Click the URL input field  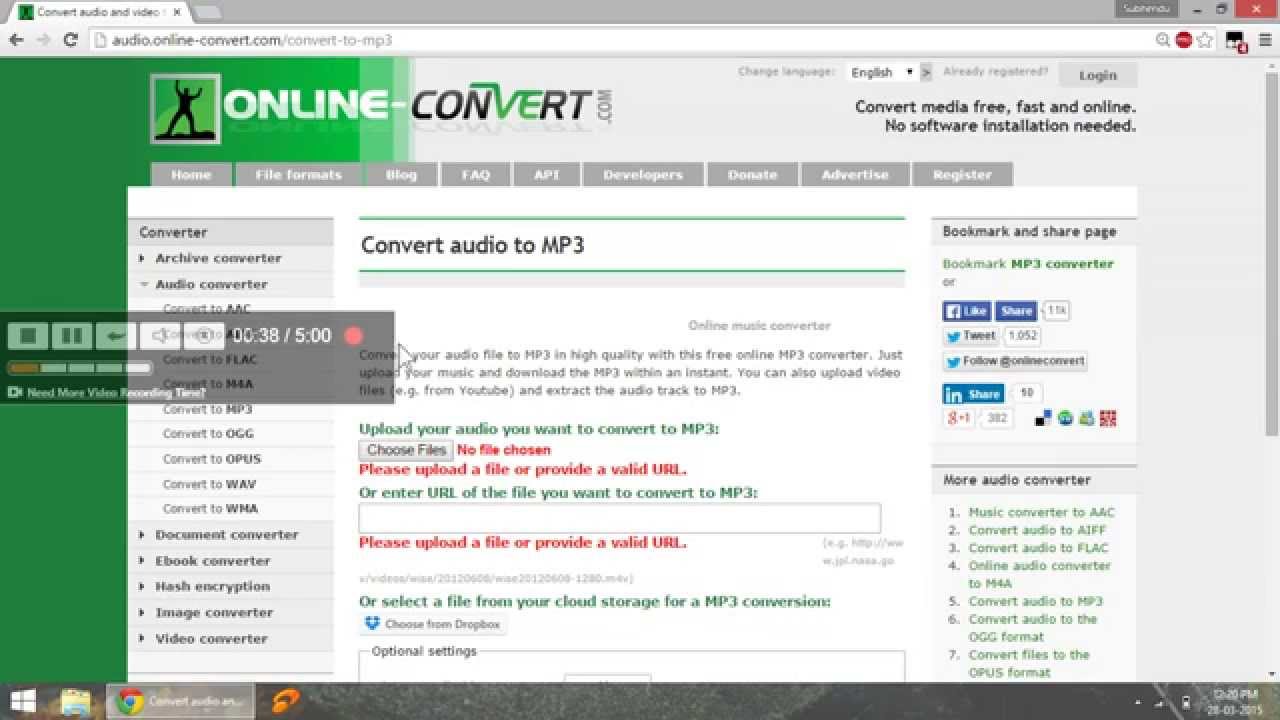coord(620,518)
